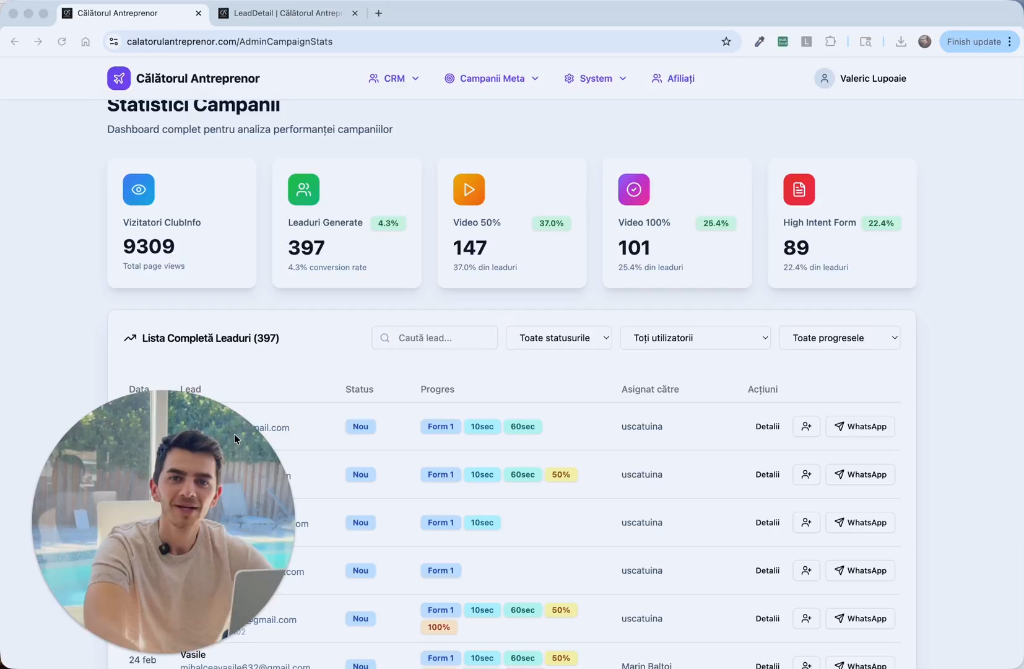Screen dimensions: 1024x669
Task: Go to the Afiliați navigation item
Action: click(673, 78)
